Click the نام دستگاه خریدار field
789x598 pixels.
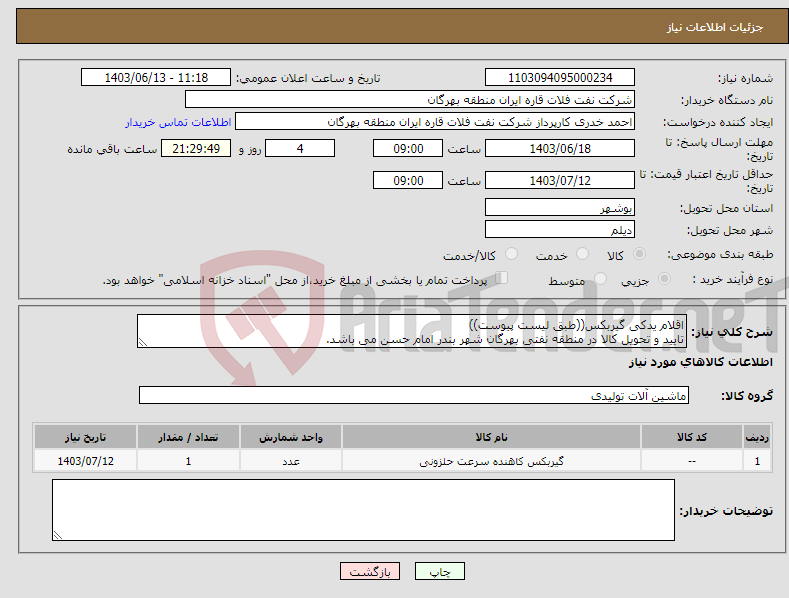point(410,100)
